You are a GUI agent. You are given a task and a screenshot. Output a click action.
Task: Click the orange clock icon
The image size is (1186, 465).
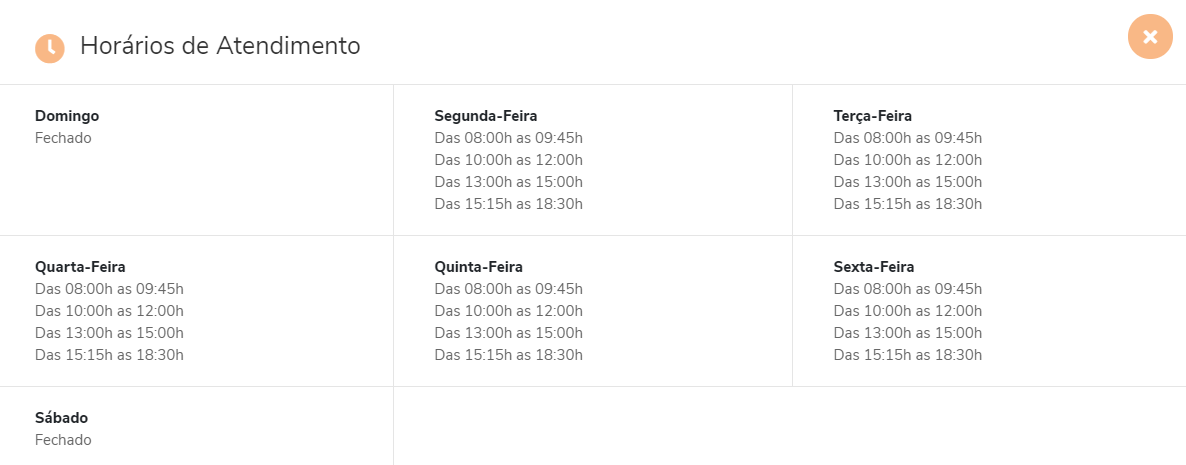(x=50, y=48)
